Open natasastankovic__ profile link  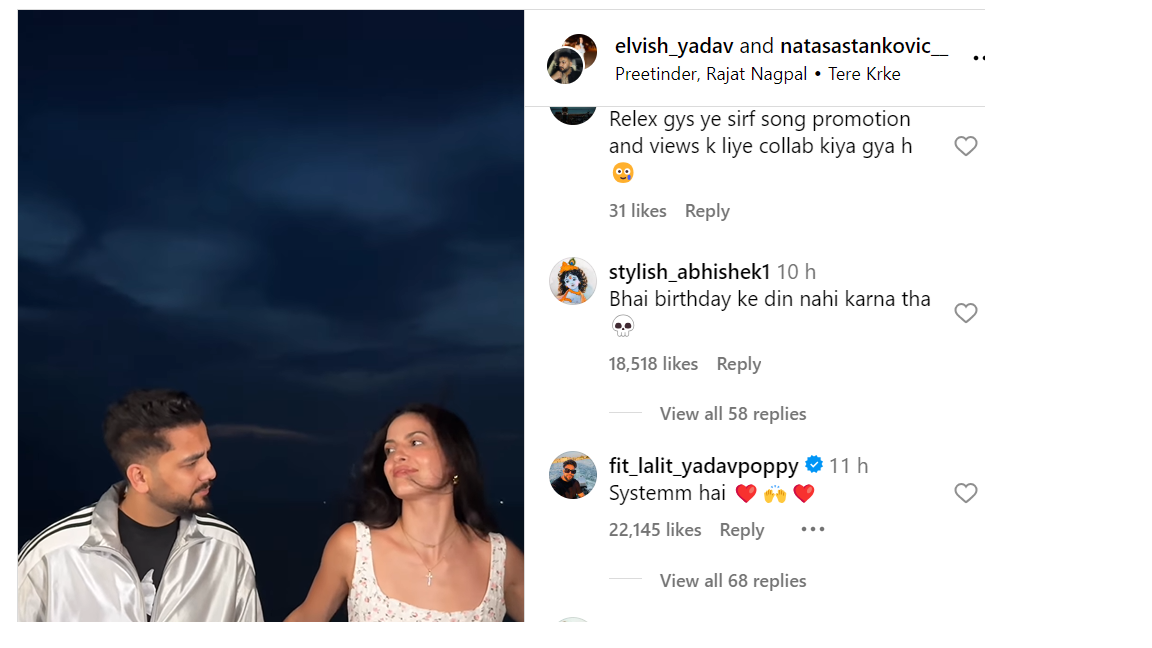click(x=863, y=46)
